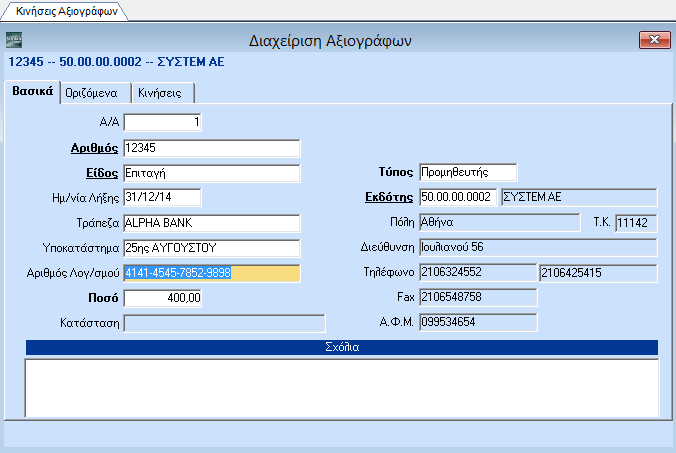Click the Ποσό field showing 400,00
The width and height of the screenshot is (676, 453).
click(162, 298)
